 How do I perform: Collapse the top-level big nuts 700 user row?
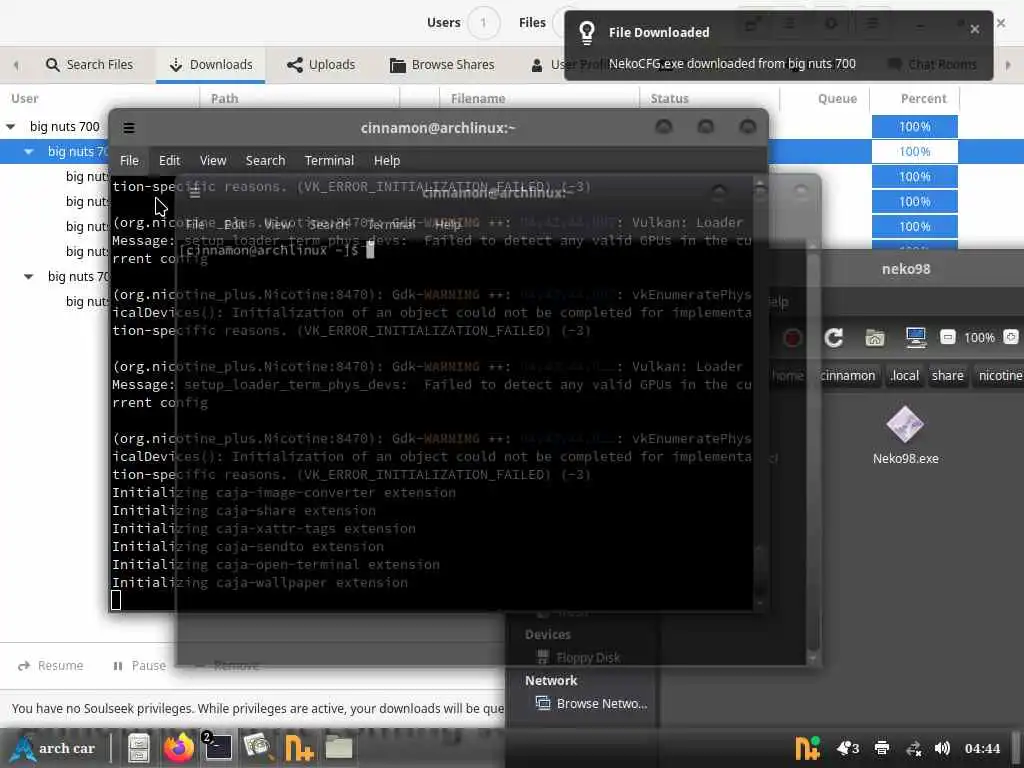[10, 127]
